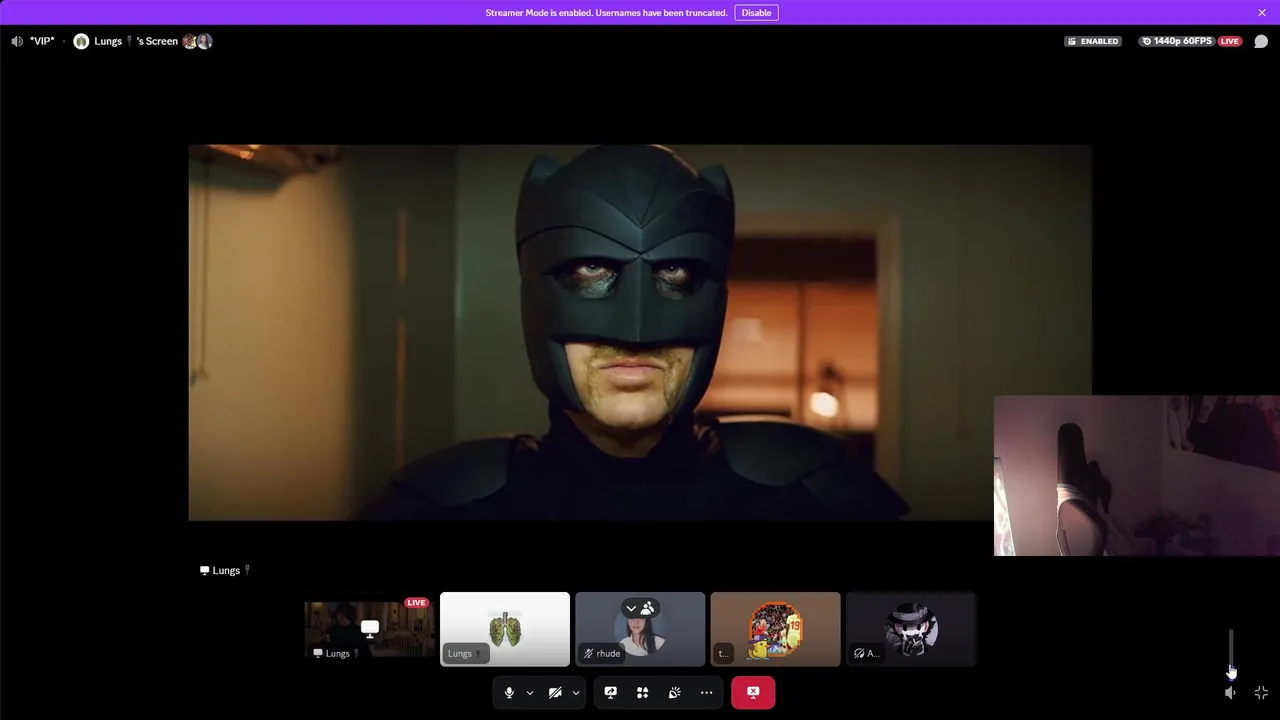Viewport: 1280px width, 720px height.
Task: Dismiss the Streamer Mode banner
Action: click(1262, 13)
